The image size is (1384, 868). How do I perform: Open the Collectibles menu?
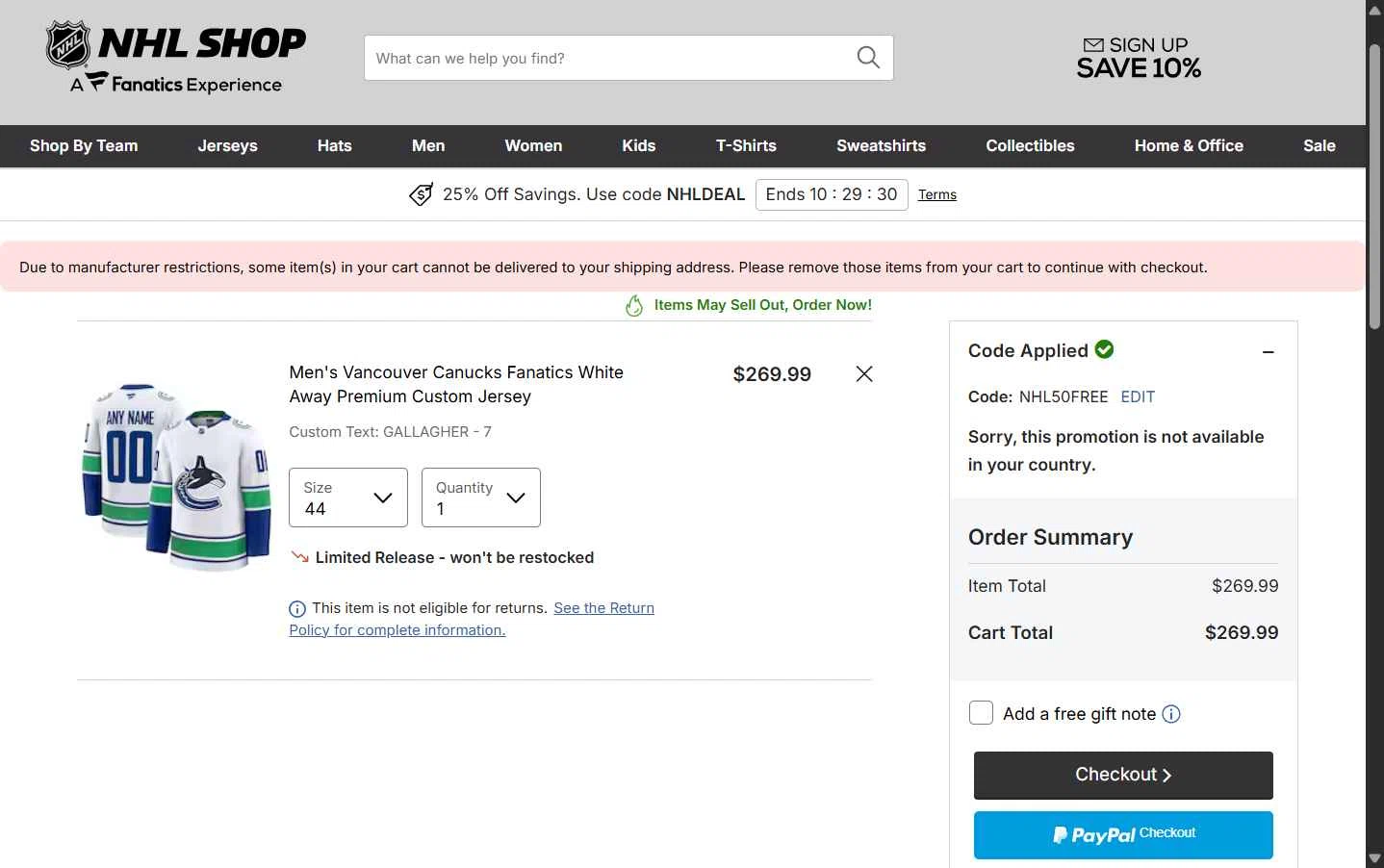tap(1030, 146)
